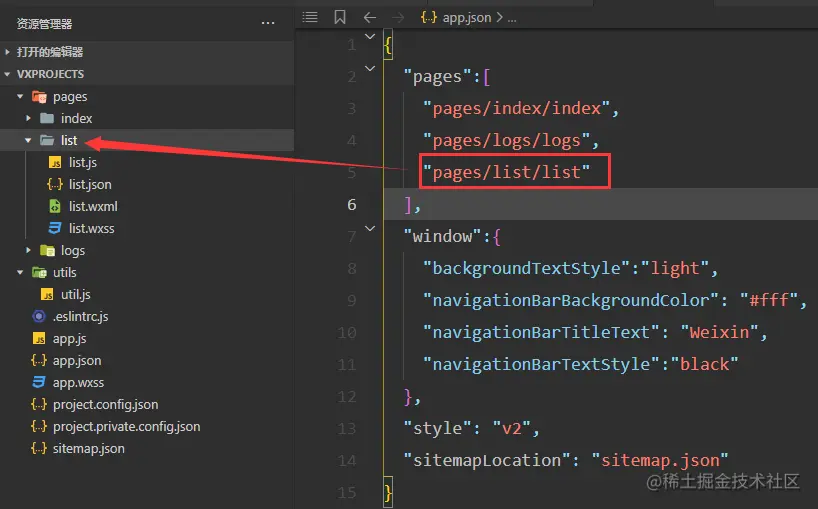Click the braces icon beside project.private.config.json
This screenshot has width=818, height=509.
point(39,427)
